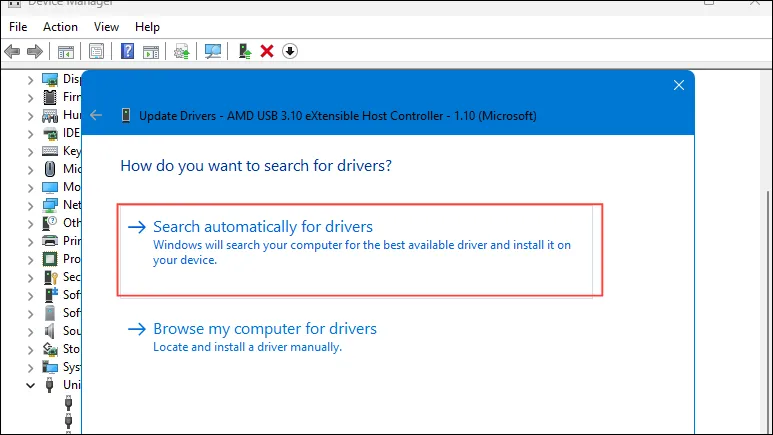The width and height of the screenshot is (773, 435).
Task: Collapse the Universal Serial Bus controllers node
Action: pos(31,385)
